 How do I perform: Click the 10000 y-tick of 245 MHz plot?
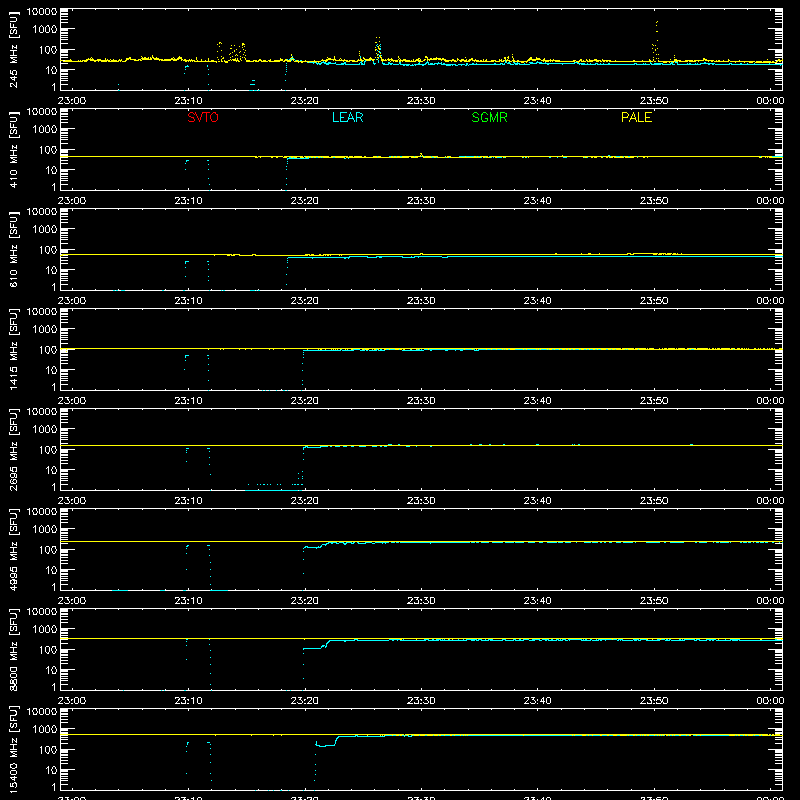pos(42,12)
